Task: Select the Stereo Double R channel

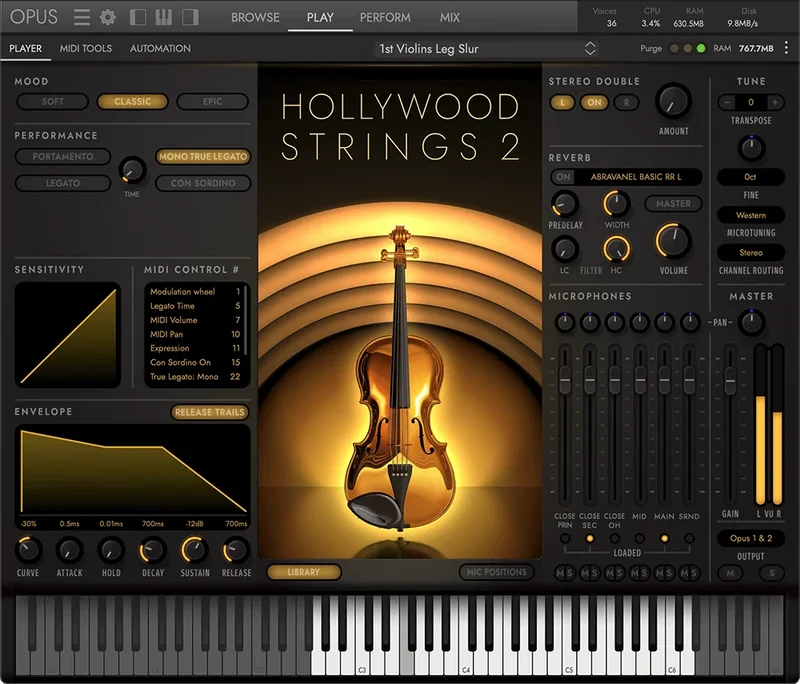Action: pos(626,103)
